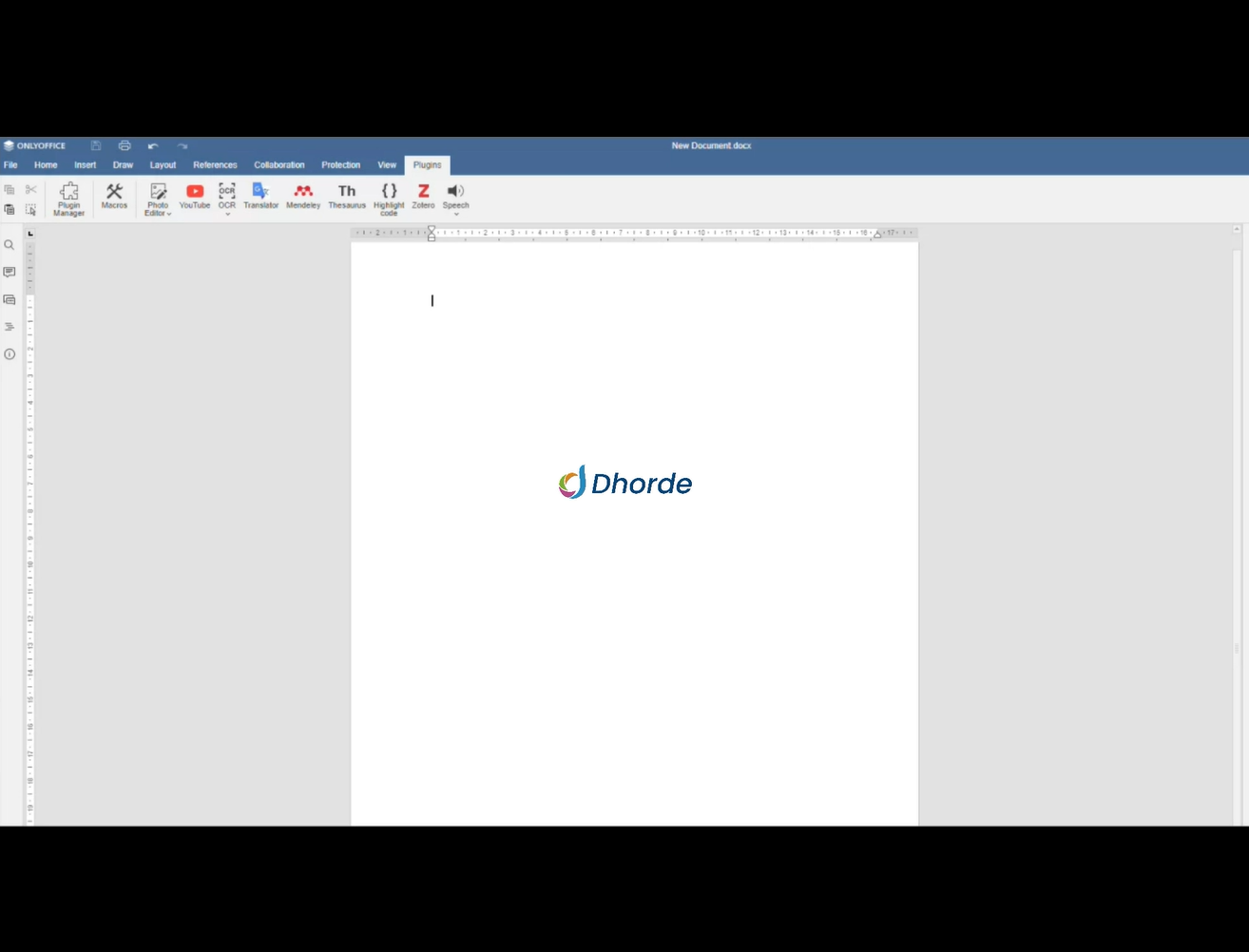Open the Plugin Manager
Viewport: 1249px width, 952px height.
[68, 199]
